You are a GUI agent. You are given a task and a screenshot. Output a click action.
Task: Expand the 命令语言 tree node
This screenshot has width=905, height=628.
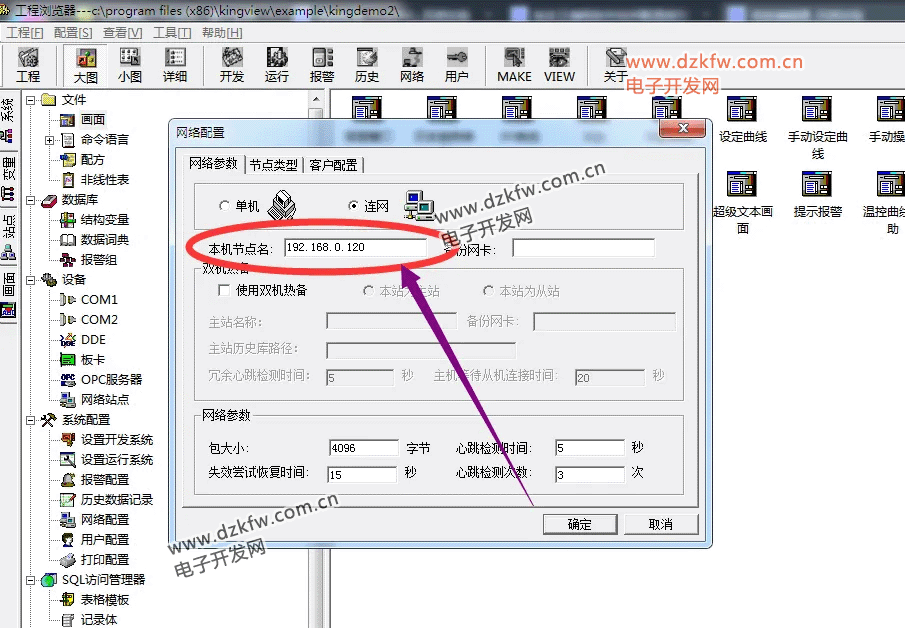point(50,140)
